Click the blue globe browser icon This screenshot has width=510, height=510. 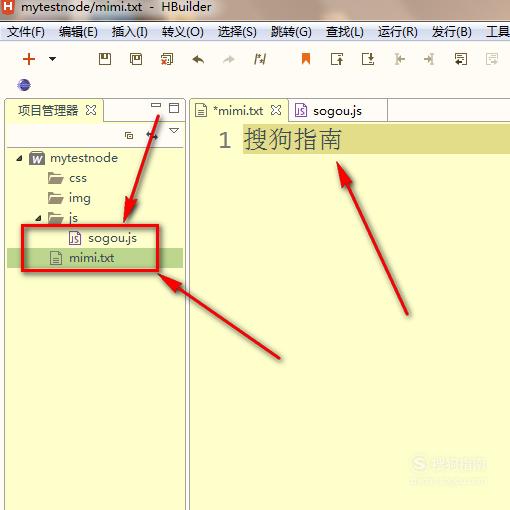pyautogui.click(x=24, y=85)
